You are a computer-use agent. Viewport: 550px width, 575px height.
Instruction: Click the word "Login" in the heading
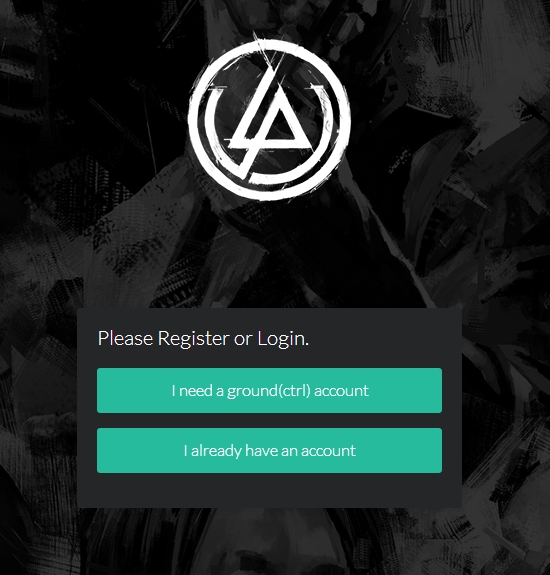click(281, 338)
